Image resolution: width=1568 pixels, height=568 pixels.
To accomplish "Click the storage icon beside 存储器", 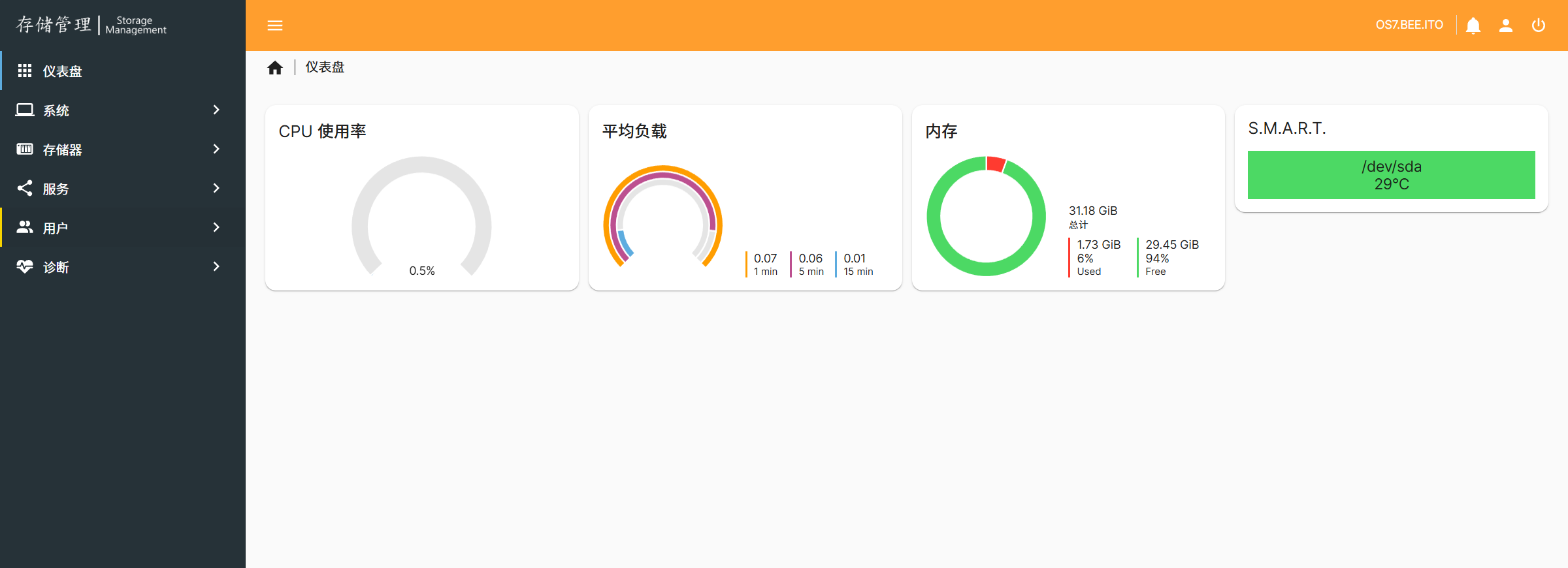I will pyautogui.click(x=25, y=150).
